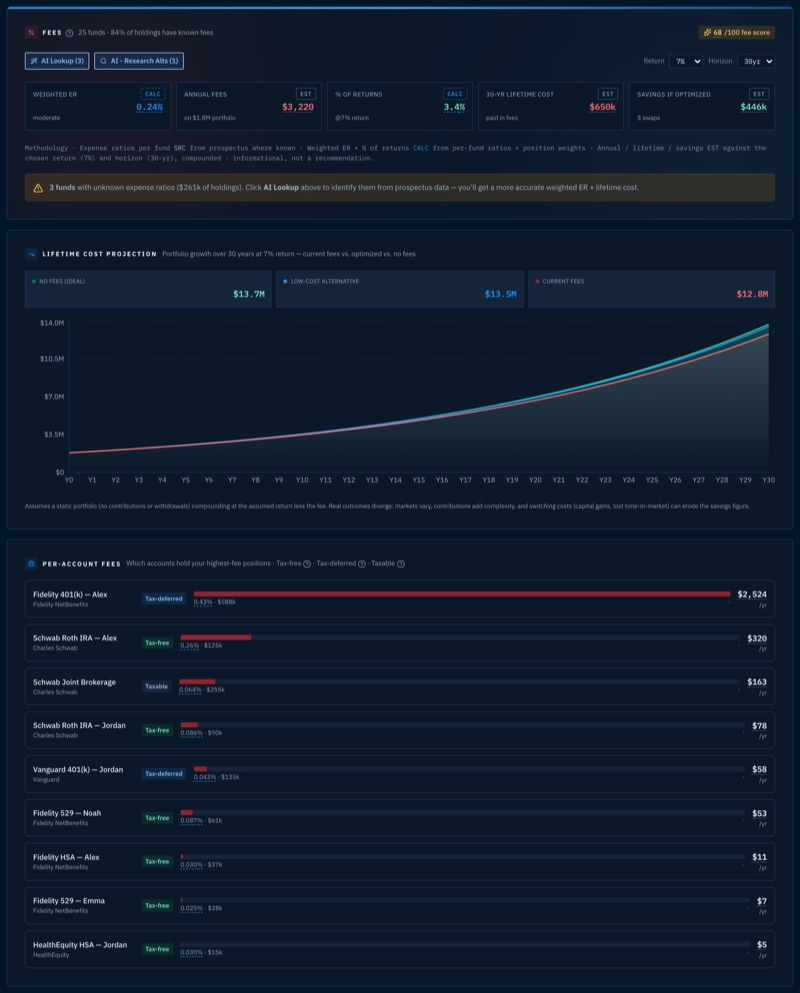Click Tax-free tag on Schwab Roth IRA — Alex

click(x=157, y=643)
